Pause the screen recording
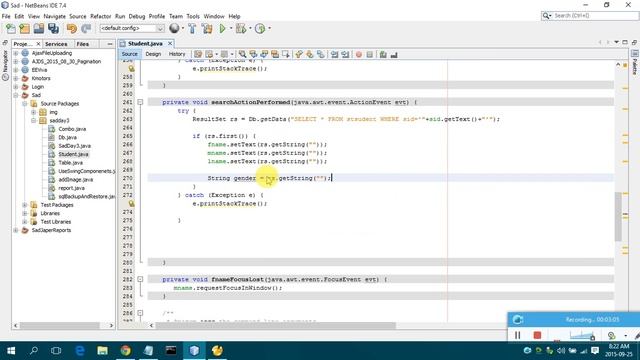640x360 pixels. [517, 335]
